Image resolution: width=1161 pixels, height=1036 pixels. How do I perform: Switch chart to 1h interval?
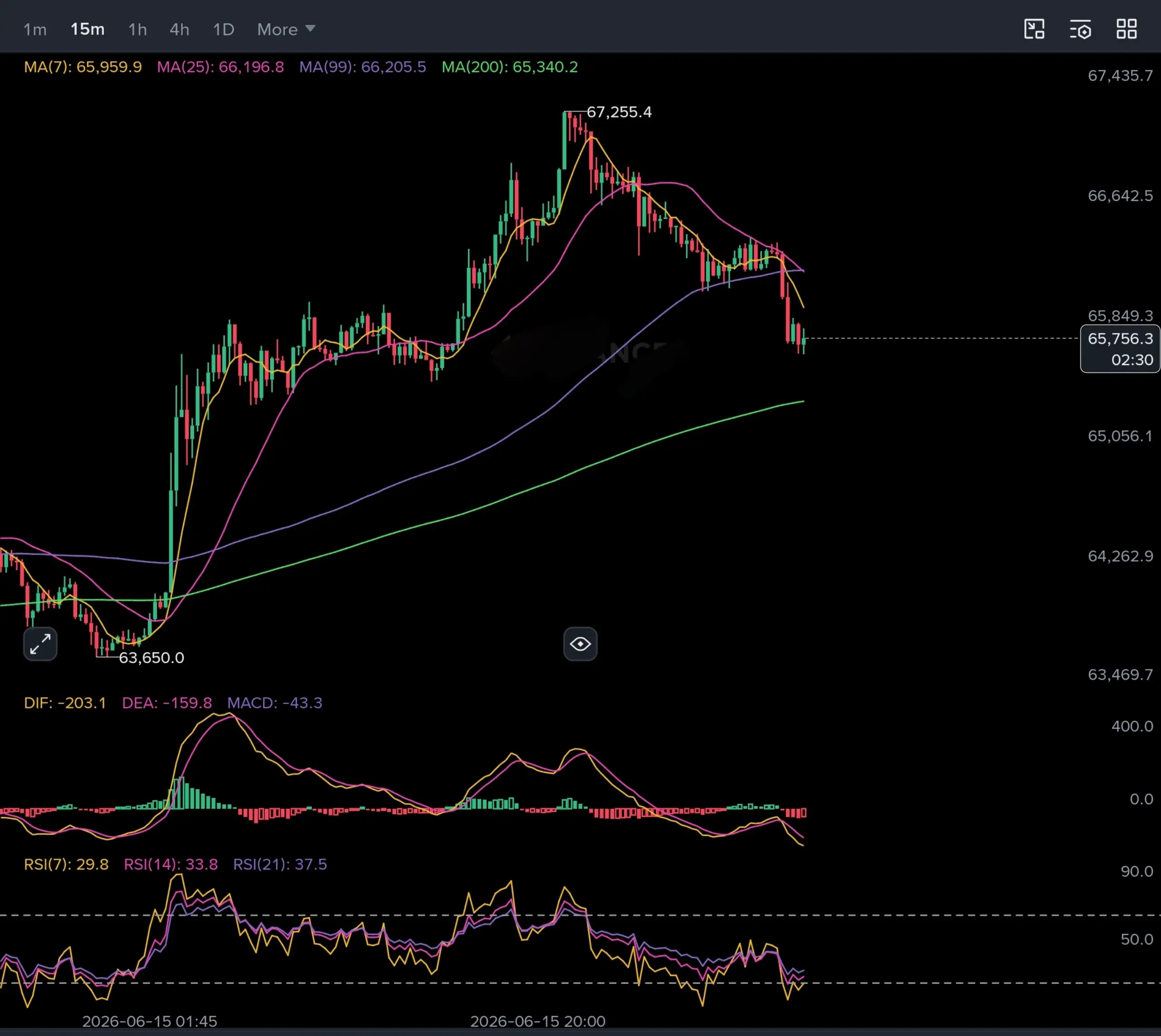(138, 29)
